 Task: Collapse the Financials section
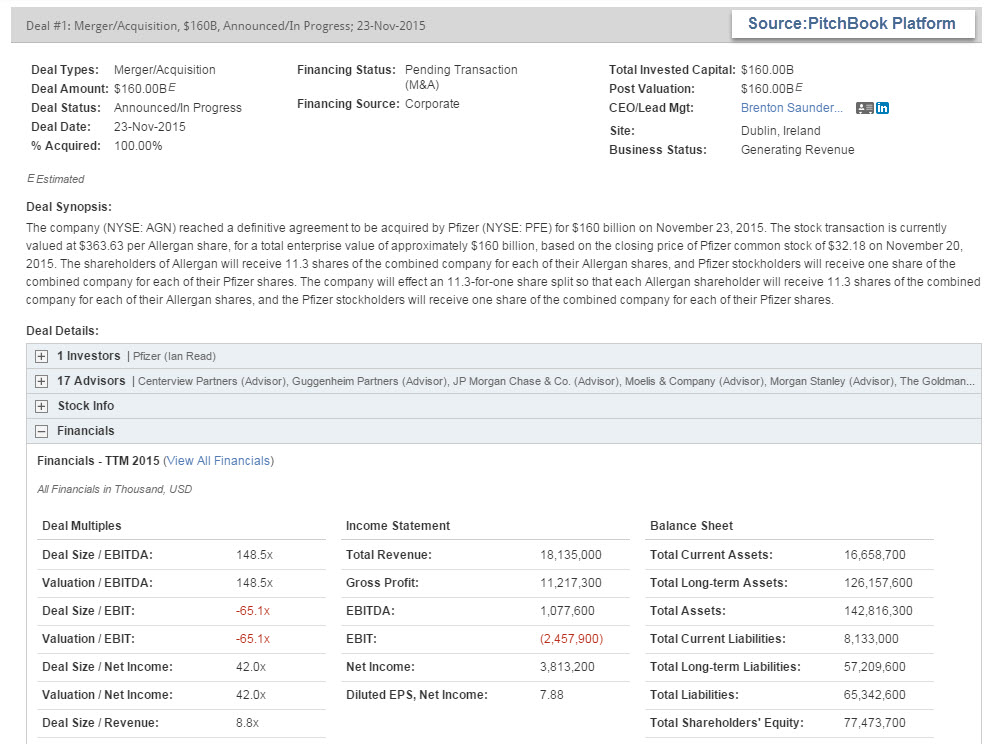click(x=42, y=432)
